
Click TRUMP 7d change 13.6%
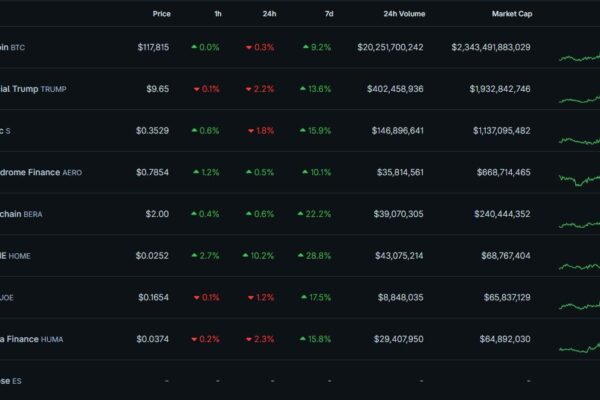pyautogui.click(x=315, y=89)
